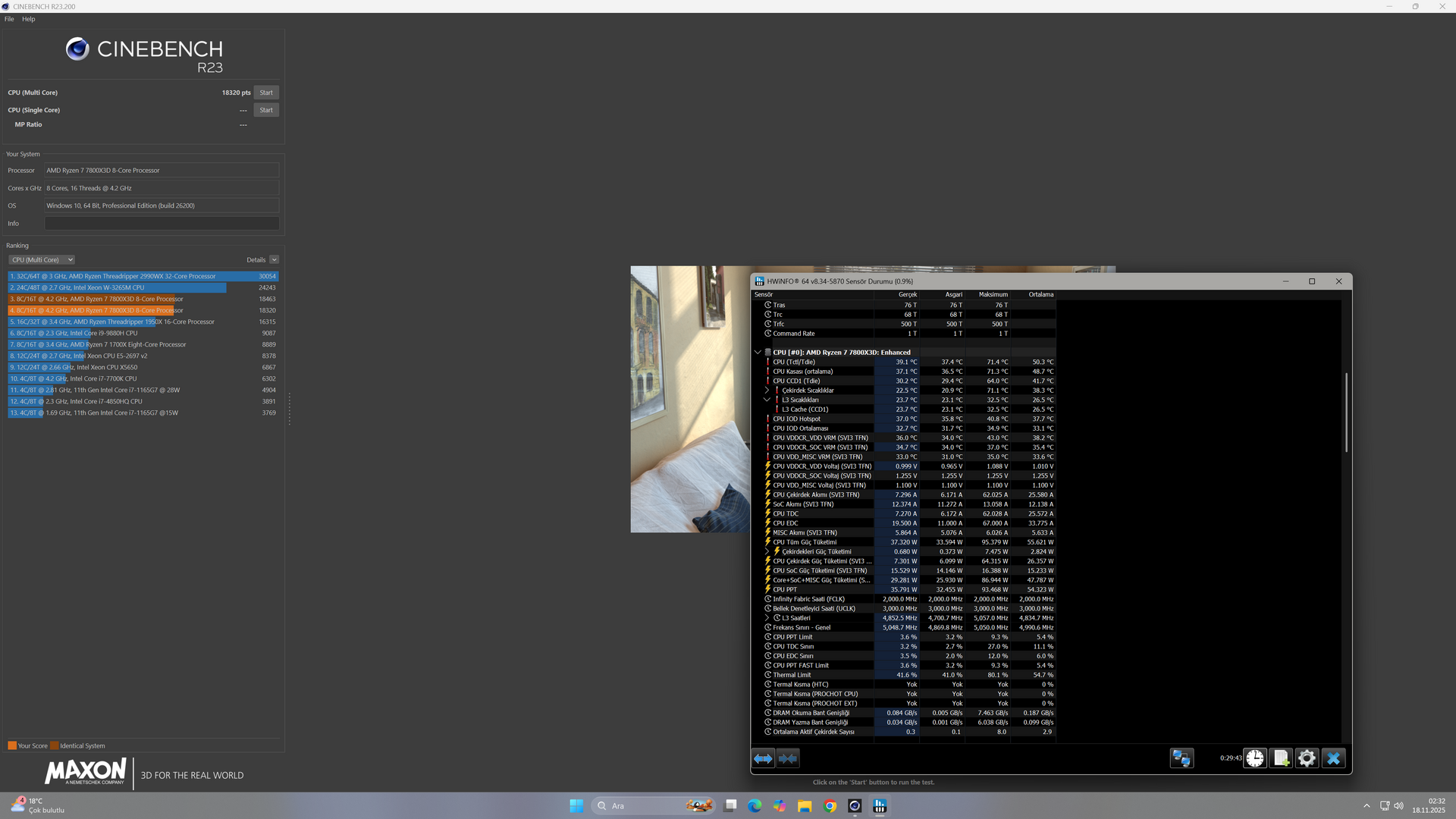The width and height of the screenshot is (1456, 819).
Task: Collapse the L3 Sıcaklıkları tree row
Action: (x=767, y=400)
